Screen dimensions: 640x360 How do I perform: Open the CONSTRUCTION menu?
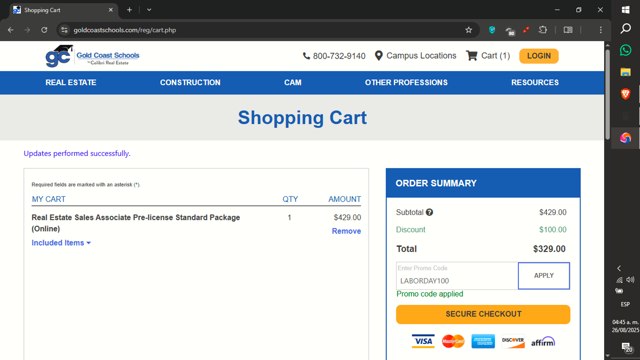(190, 82)
